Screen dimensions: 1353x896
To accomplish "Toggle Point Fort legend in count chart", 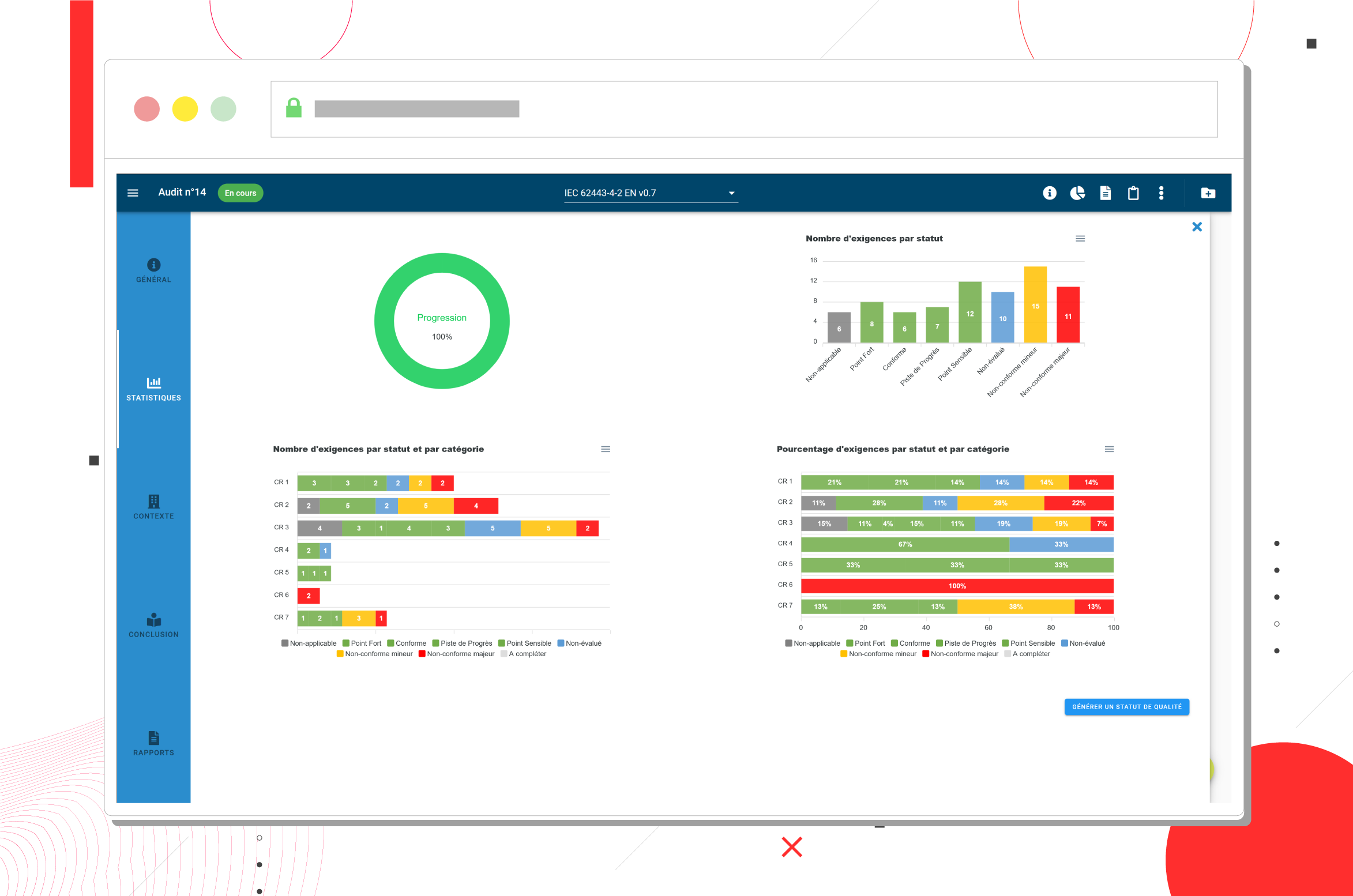I will [362, 643].
